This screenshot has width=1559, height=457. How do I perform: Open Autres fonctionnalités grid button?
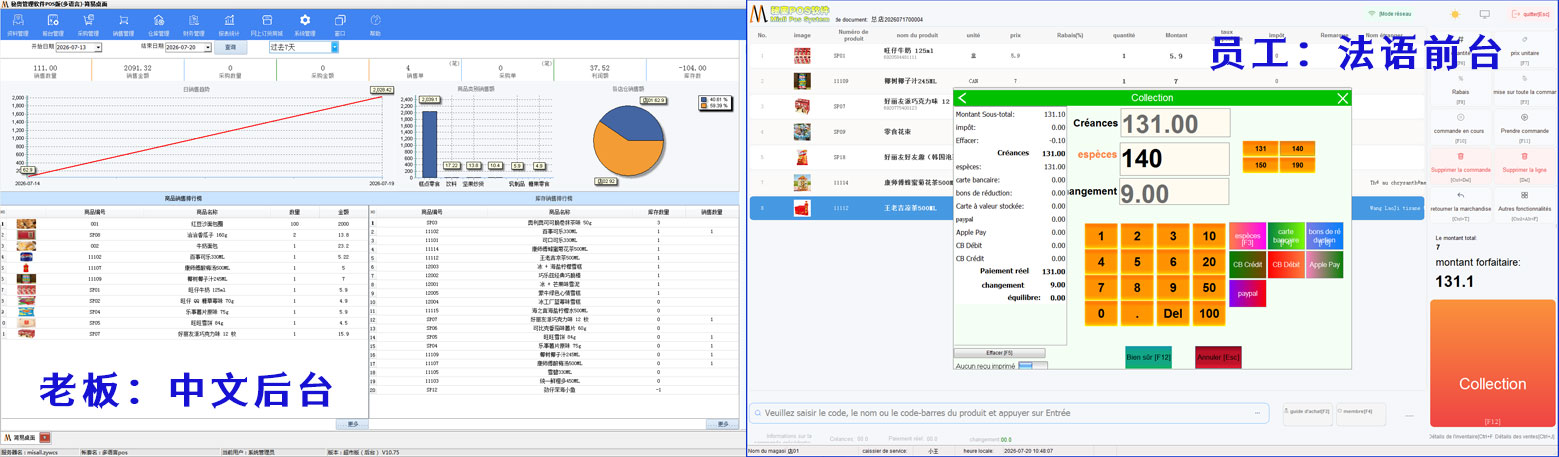click(1524, 204)
